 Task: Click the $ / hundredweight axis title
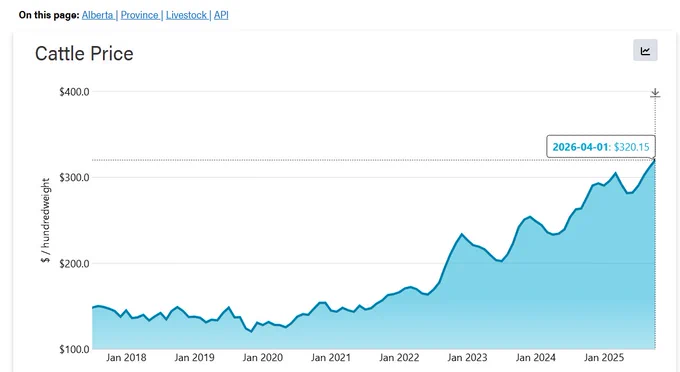pyautogui.click(x=46, y=220)
